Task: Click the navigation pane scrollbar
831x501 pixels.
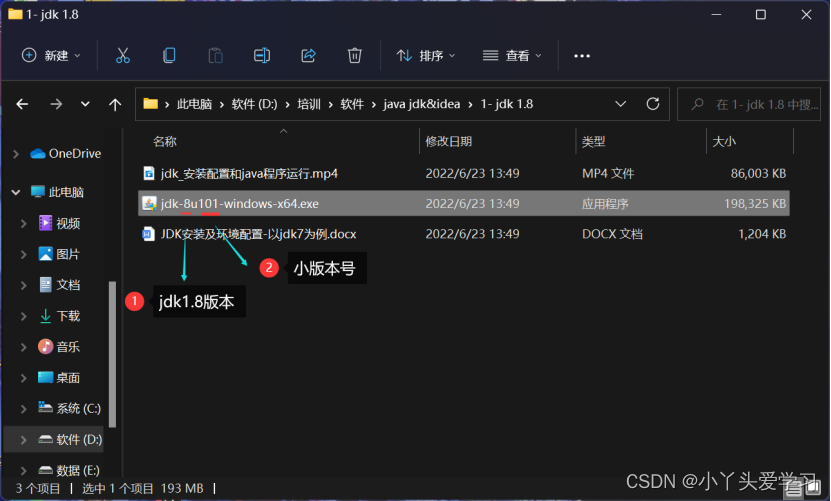Action: tap(112, 354)
